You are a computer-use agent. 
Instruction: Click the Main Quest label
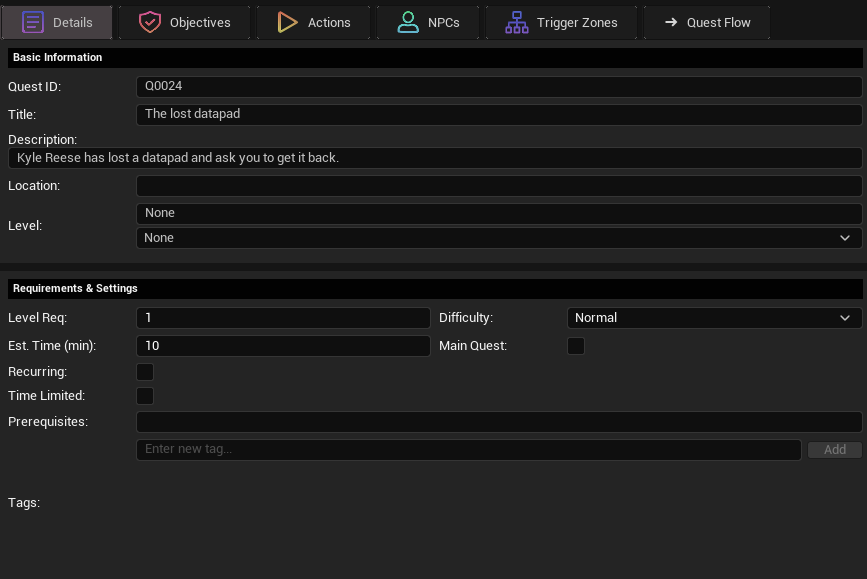473,346
